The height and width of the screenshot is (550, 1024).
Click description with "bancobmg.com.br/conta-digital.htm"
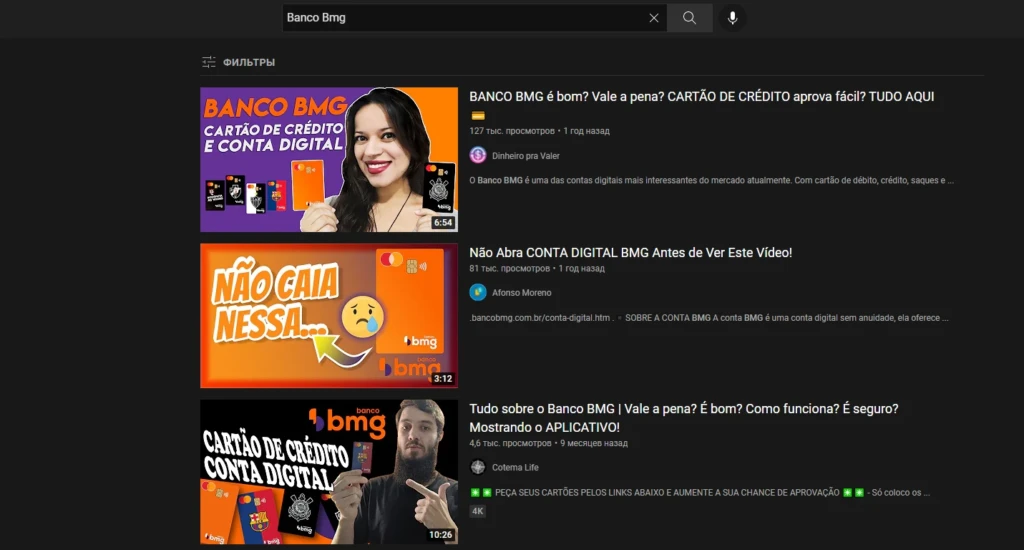click(x=709, y=318)
